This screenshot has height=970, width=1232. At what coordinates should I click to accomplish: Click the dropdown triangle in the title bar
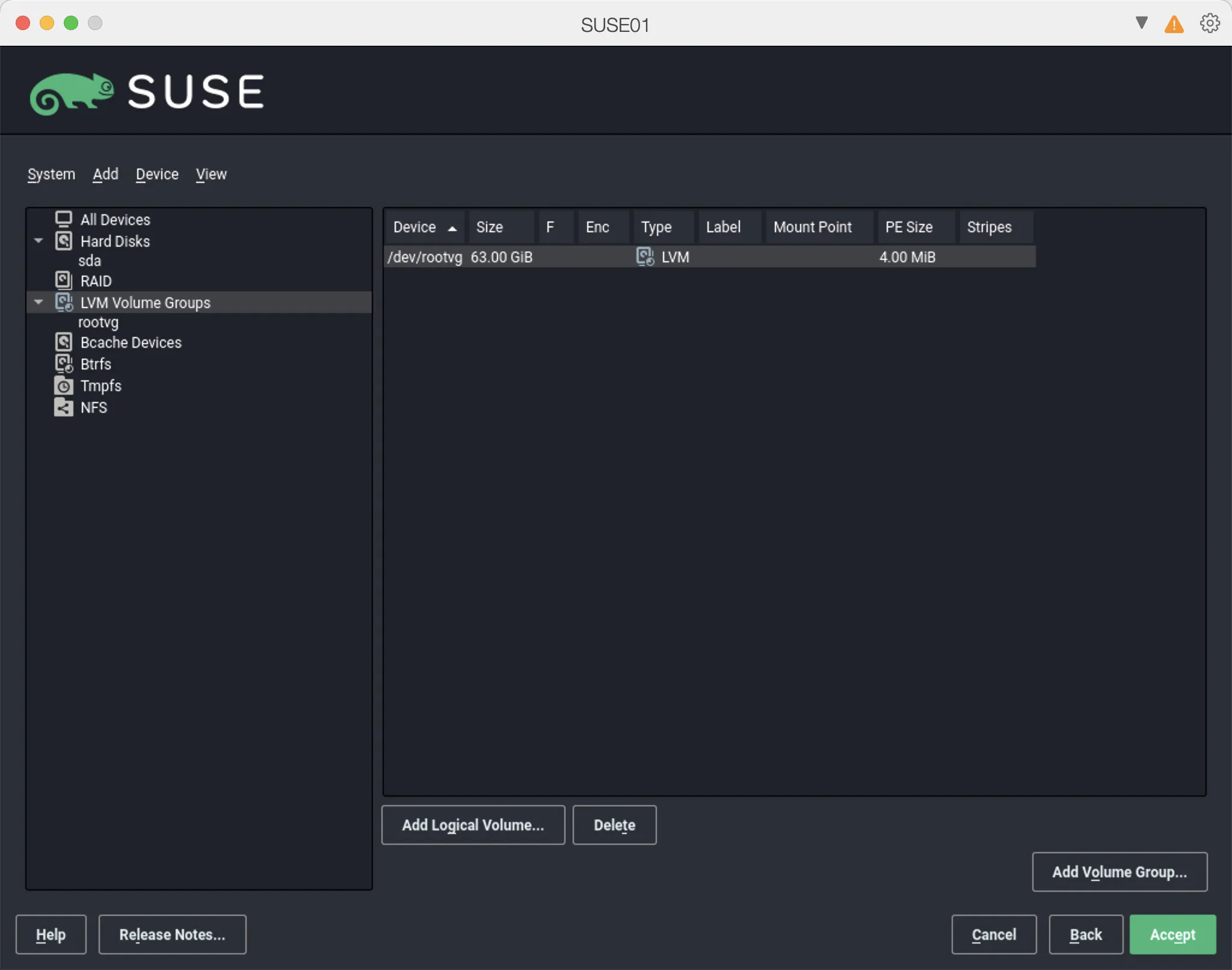[x=1140, y=23]
